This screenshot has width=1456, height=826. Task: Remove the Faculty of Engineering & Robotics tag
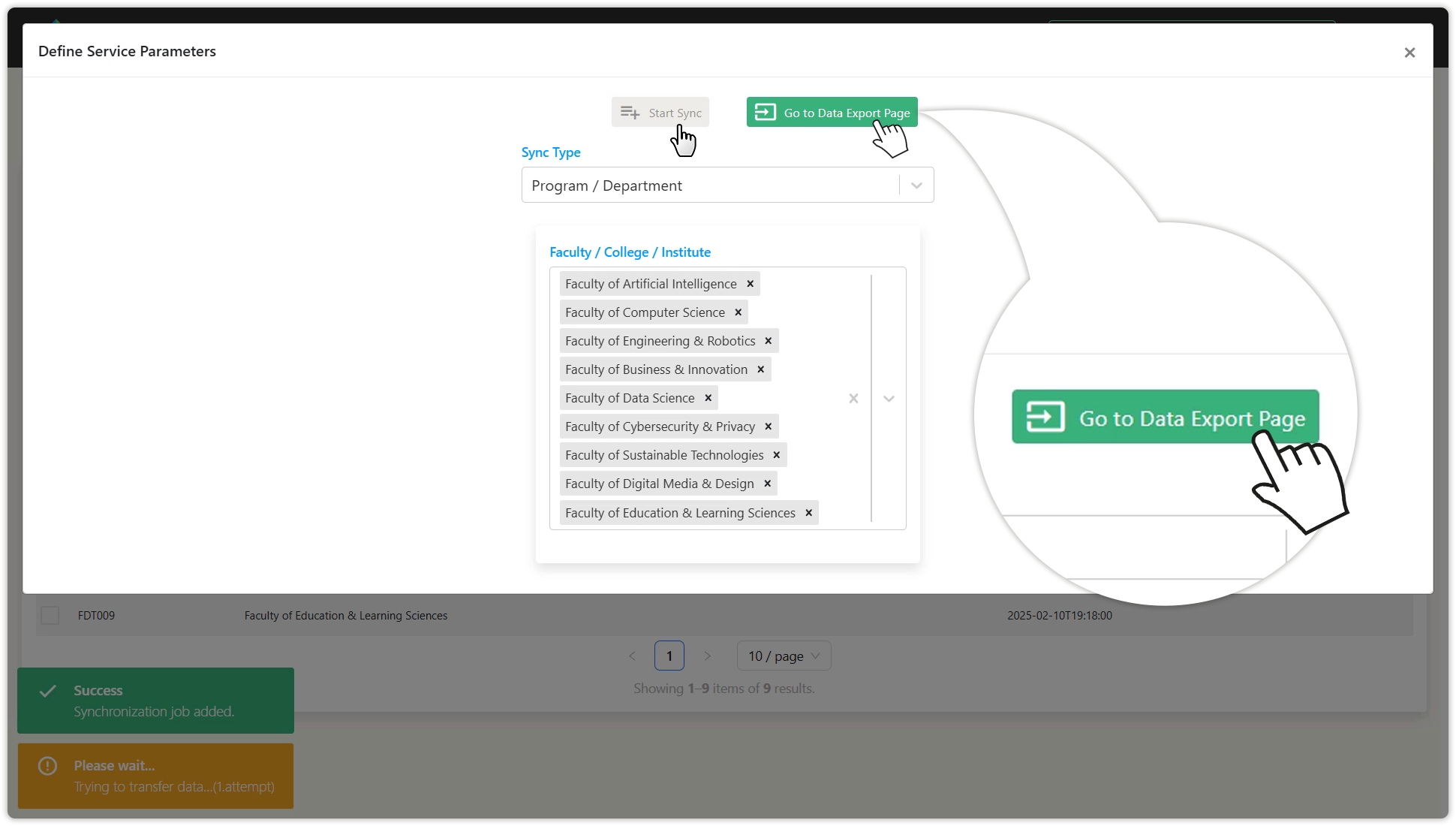pyautogui.click(x=768, y=341)
